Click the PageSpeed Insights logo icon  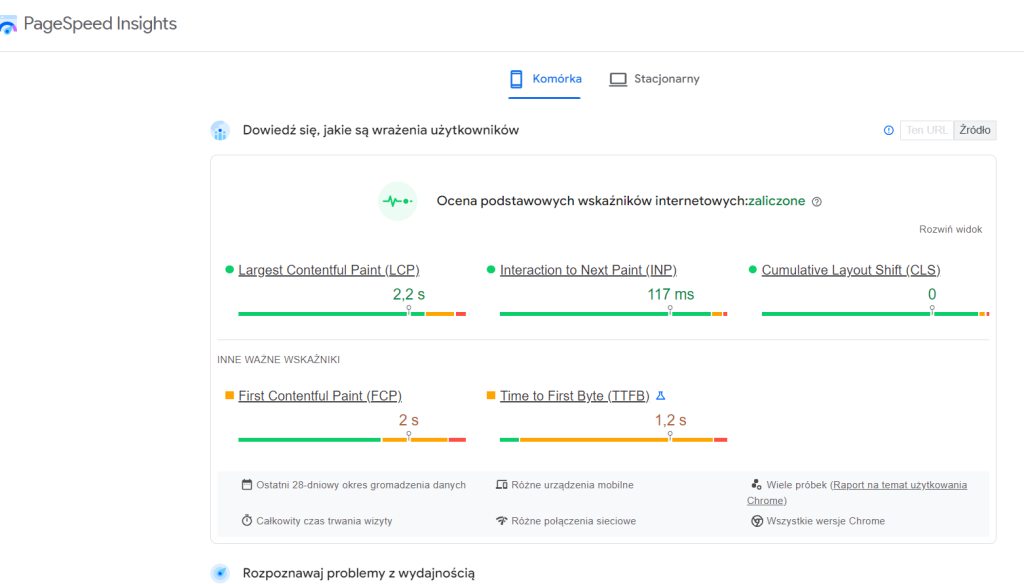click(x=8, y=25)
